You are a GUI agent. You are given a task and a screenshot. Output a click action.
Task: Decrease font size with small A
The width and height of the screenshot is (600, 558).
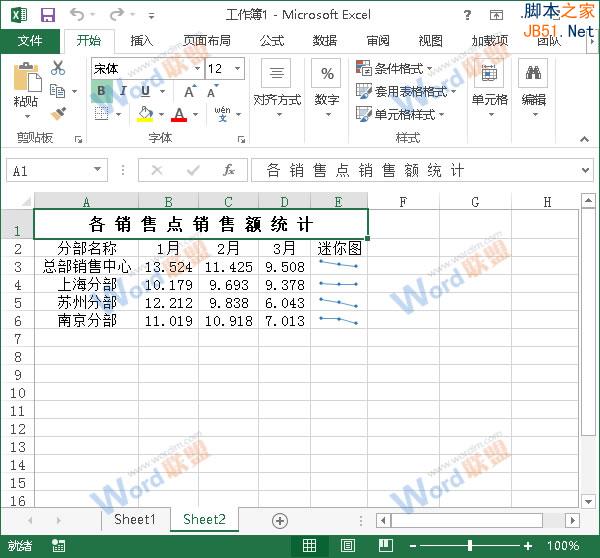(212, 92)
